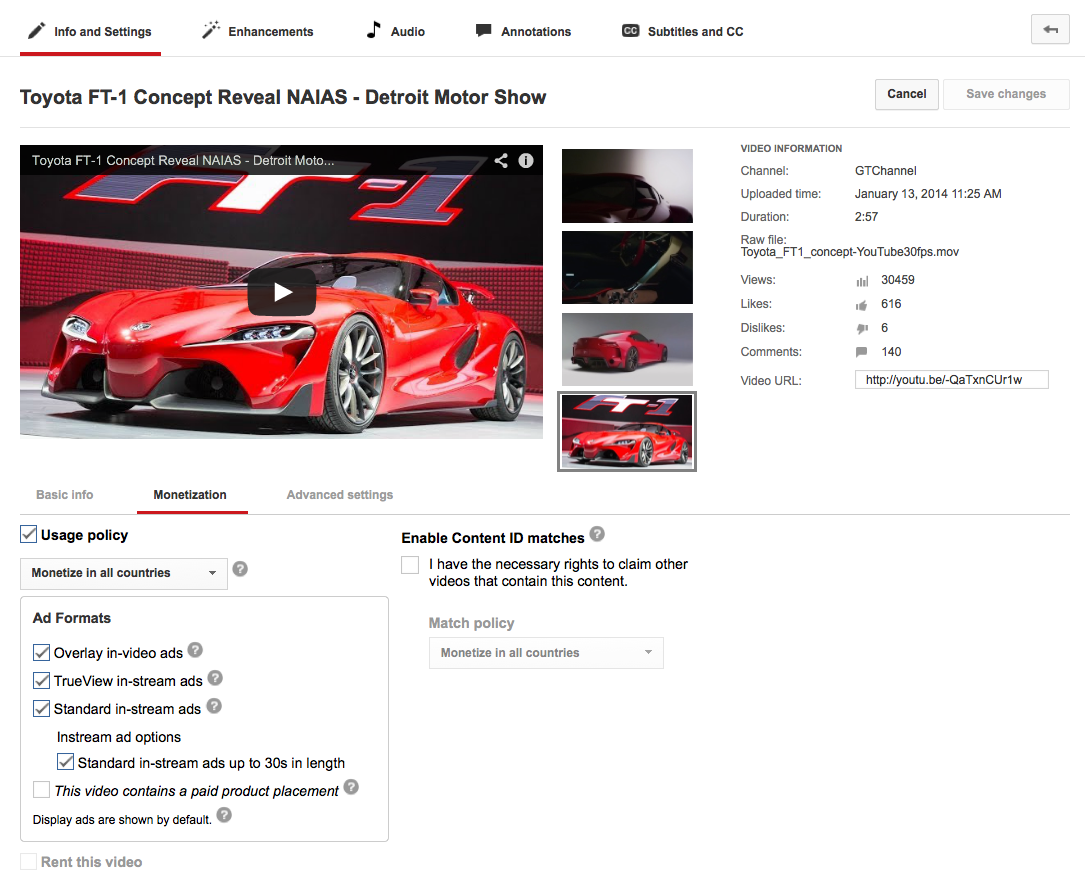Open the Audio tab
Viewport: 1085px width, 876px height.
pos(396,32)
